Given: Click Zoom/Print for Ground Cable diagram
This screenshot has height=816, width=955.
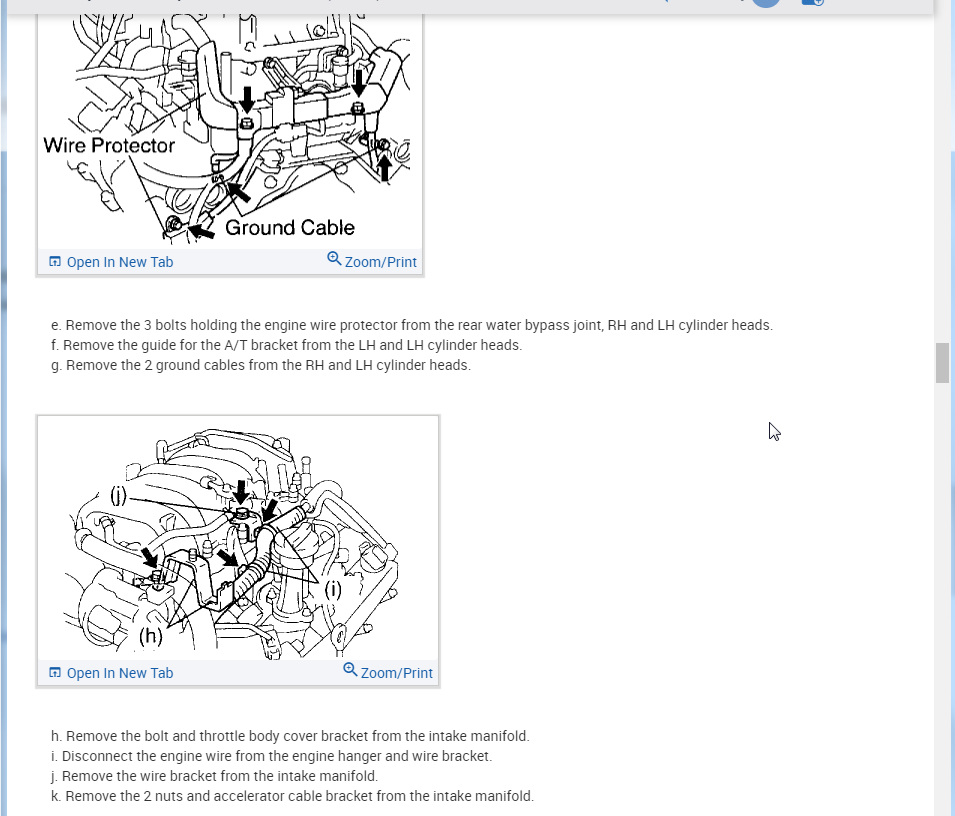Looking at the screenshot, I should click(372, 261).
